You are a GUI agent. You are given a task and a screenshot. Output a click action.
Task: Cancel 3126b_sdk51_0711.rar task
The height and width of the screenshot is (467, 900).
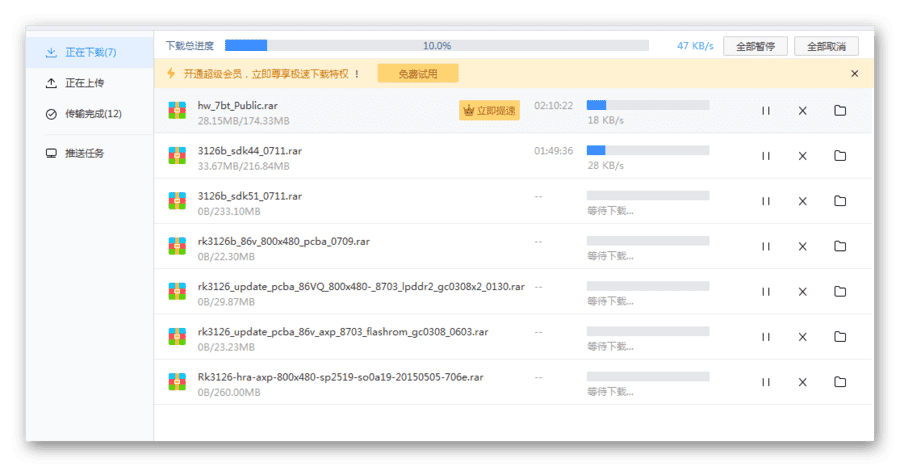[802, 201]
